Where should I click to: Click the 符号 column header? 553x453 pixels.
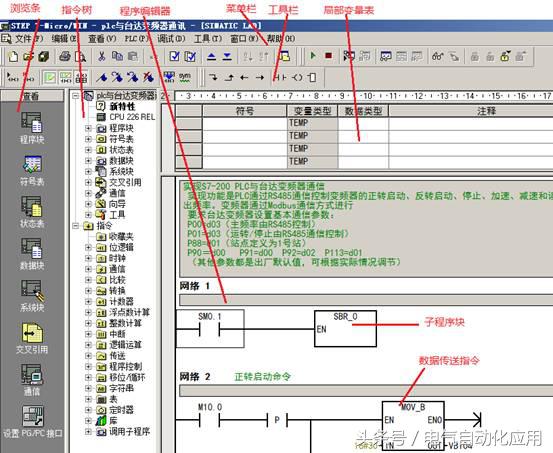pyautogui.click(x=245, y=111)
